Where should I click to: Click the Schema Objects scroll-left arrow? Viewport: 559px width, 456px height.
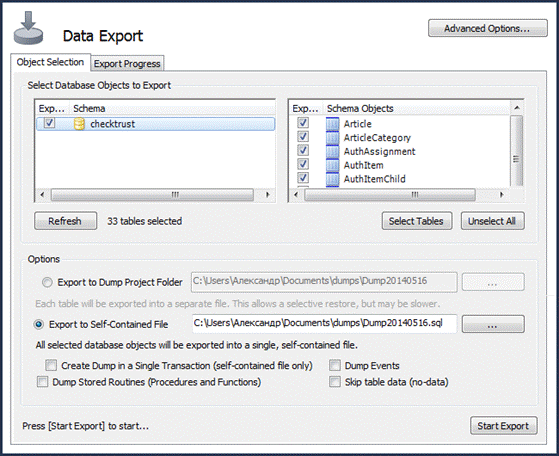[295, 195]
